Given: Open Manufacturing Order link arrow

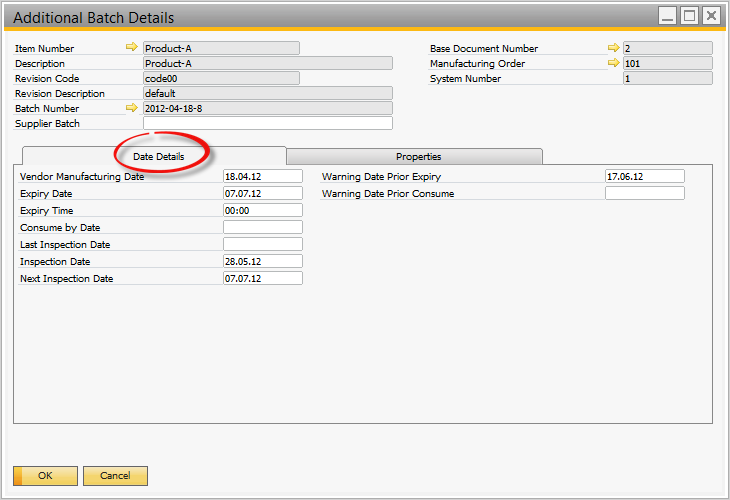Looking at the screenshot, I should tap(613, 63).
